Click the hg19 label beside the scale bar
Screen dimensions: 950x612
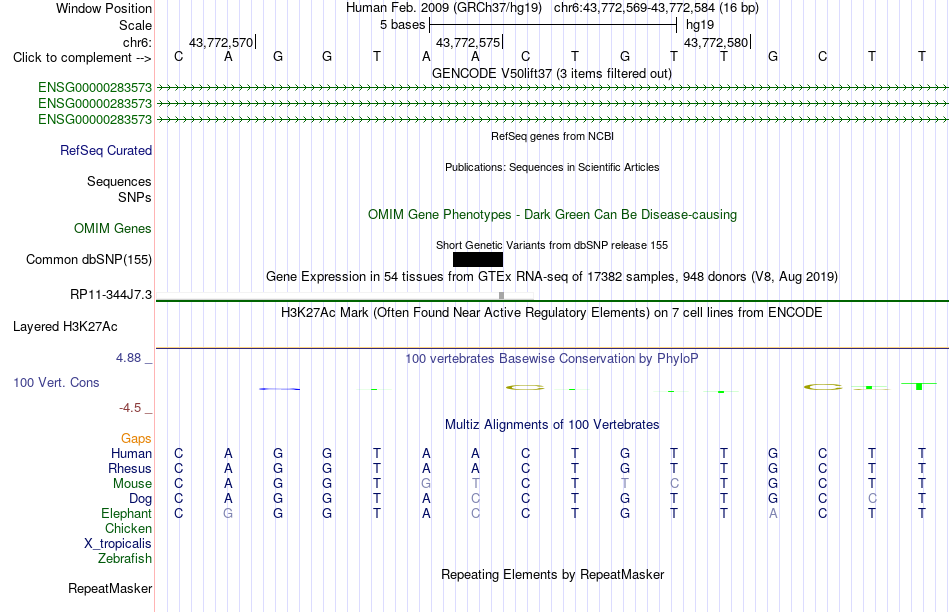tap(700, 25)
